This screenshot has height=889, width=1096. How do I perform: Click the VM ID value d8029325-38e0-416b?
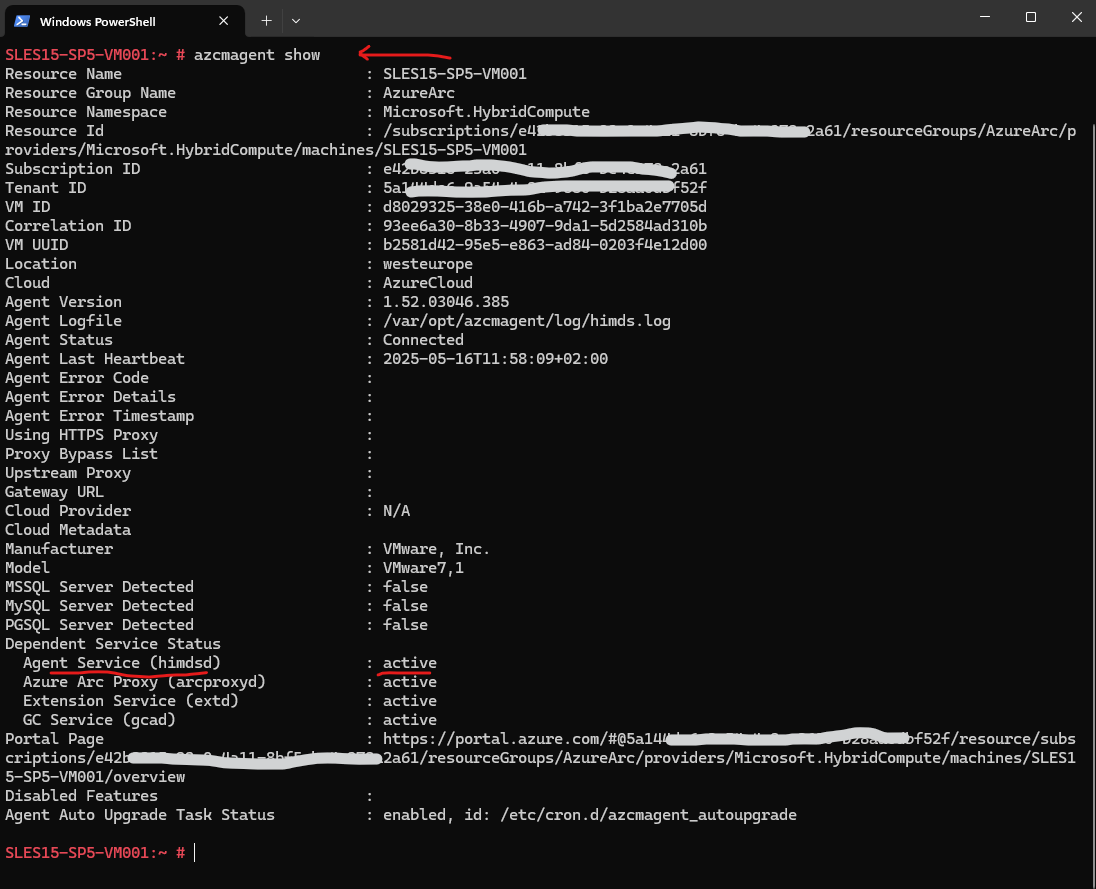point(545,207)
